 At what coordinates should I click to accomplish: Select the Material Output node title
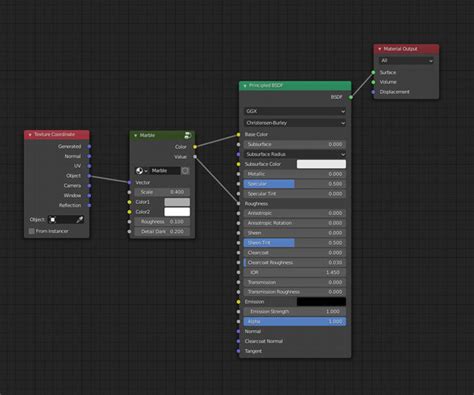(400, 49)
